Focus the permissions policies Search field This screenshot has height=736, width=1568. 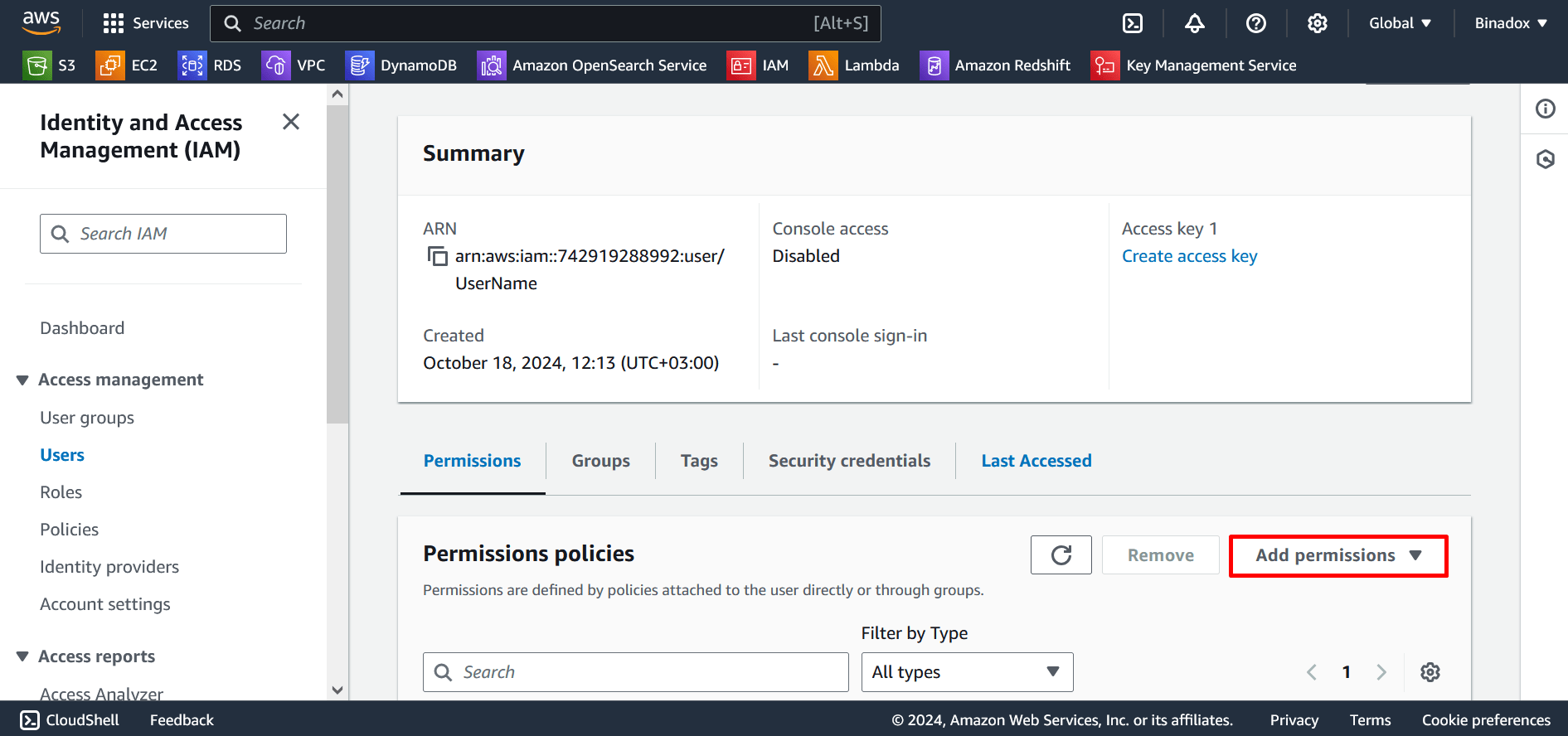coord(636,672)
